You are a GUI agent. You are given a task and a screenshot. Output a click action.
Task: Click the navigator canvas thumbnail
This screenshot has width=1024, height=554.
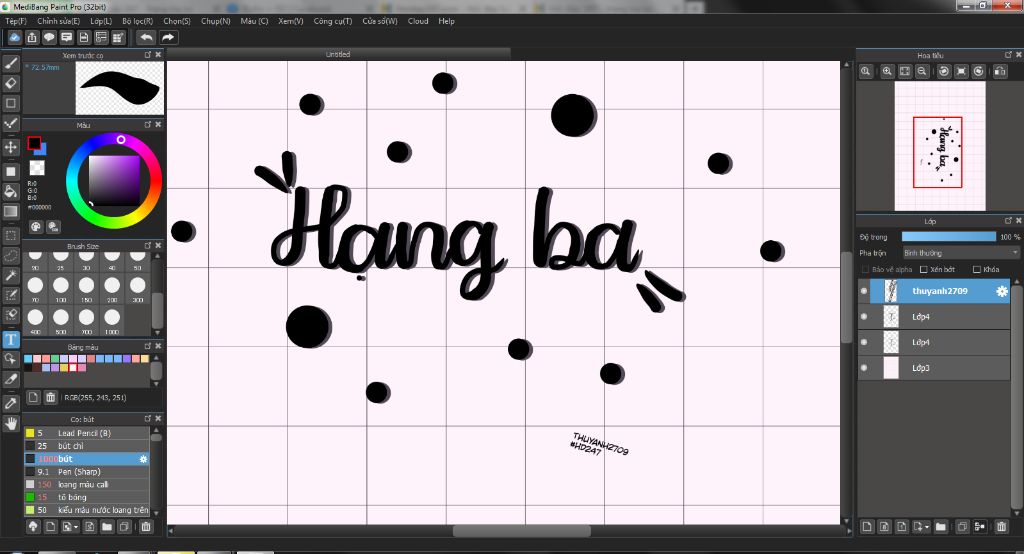pyautogui.click(x=940, y=146)
